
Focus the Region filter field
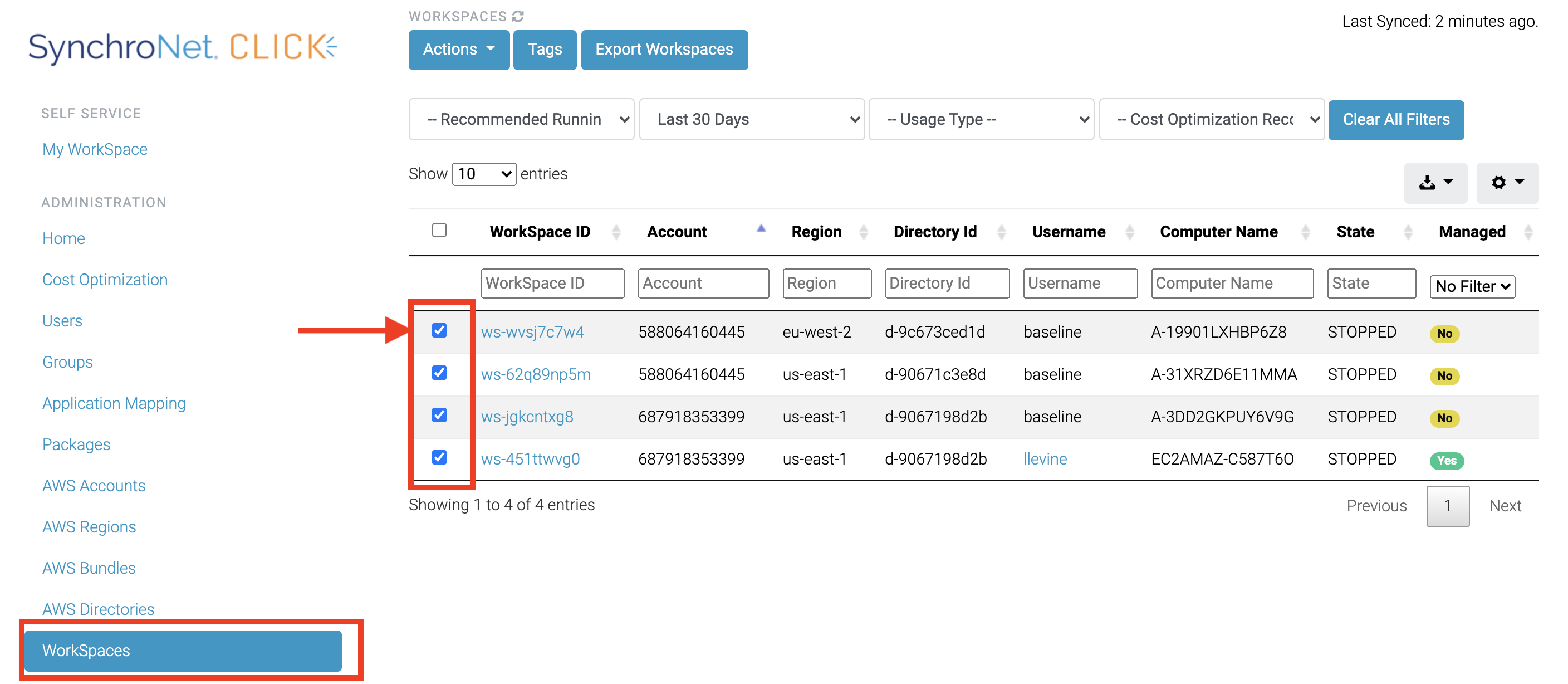point(827,283)
